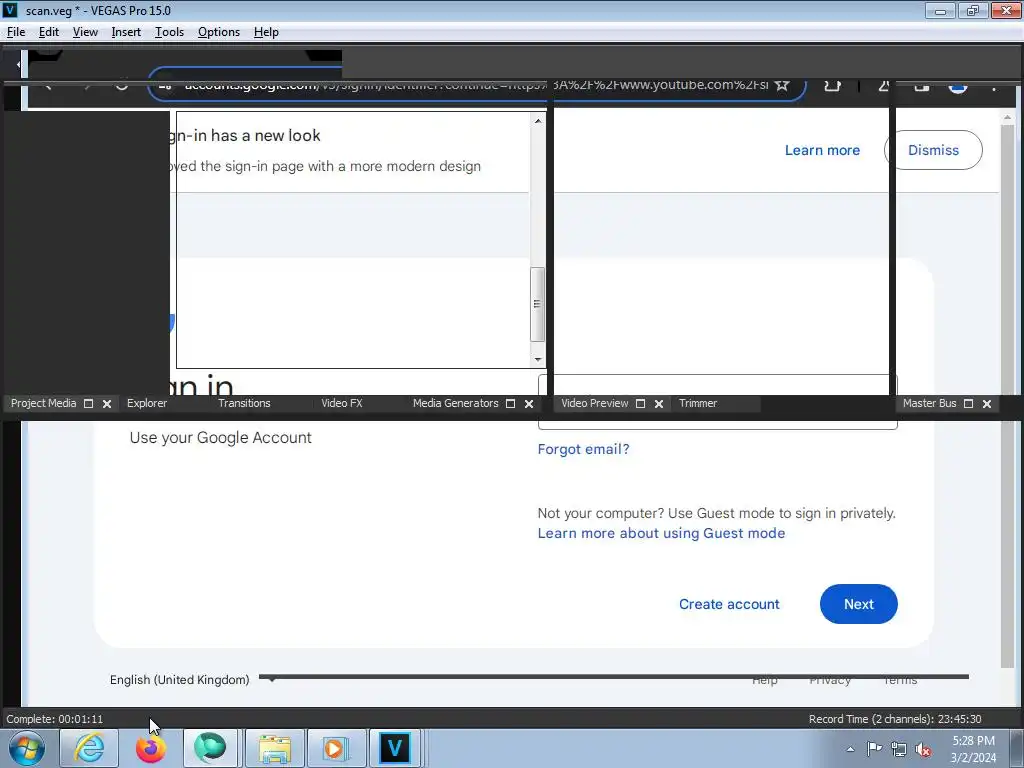Select the Video Preview tab
Screen dimensions: 1024x768
pos(594,403)
